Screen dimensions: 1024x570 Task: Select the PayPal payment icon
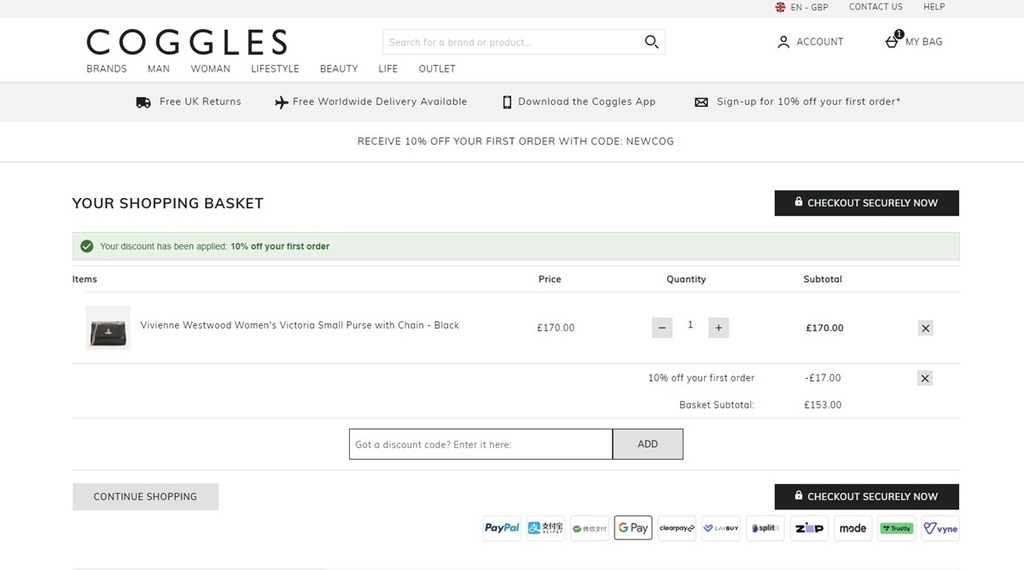502,528
